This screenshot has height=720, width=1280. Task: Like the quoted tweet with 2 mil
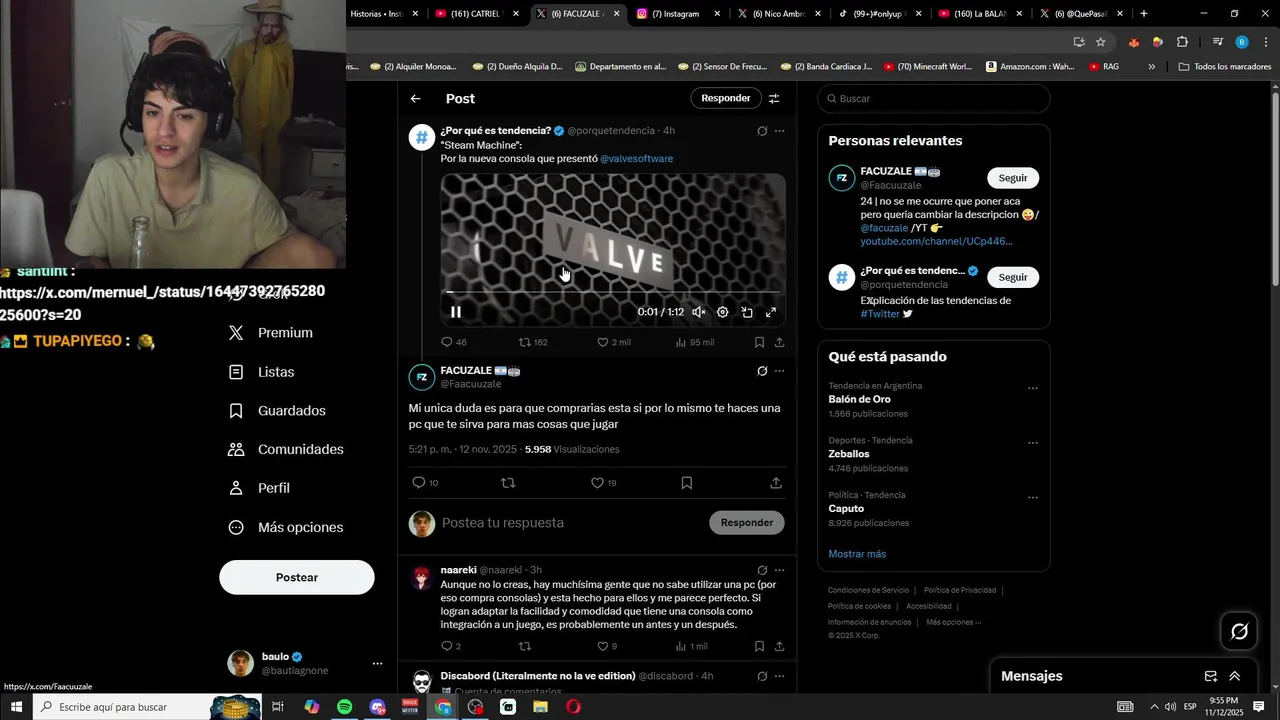click(x=614, y=342)
